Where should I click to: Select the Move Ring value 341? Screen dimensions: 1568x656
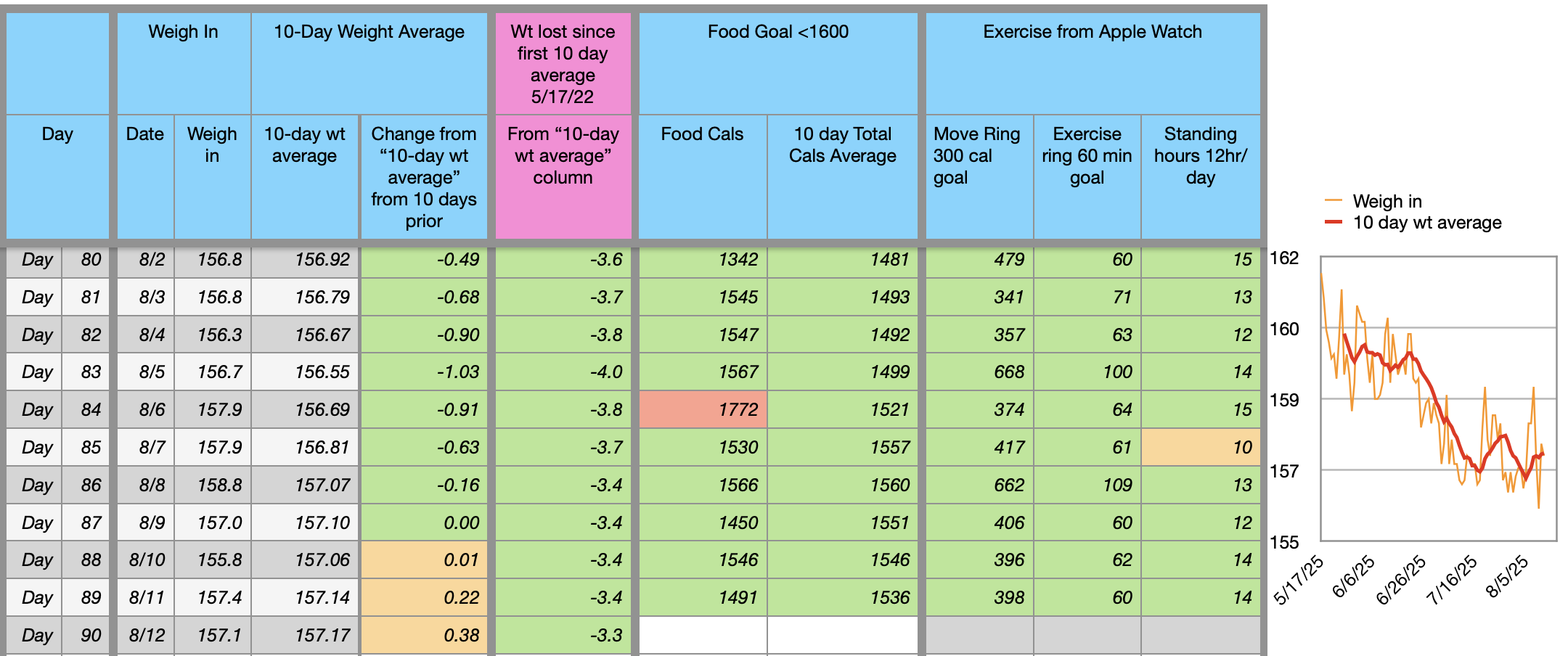(979, 297)
